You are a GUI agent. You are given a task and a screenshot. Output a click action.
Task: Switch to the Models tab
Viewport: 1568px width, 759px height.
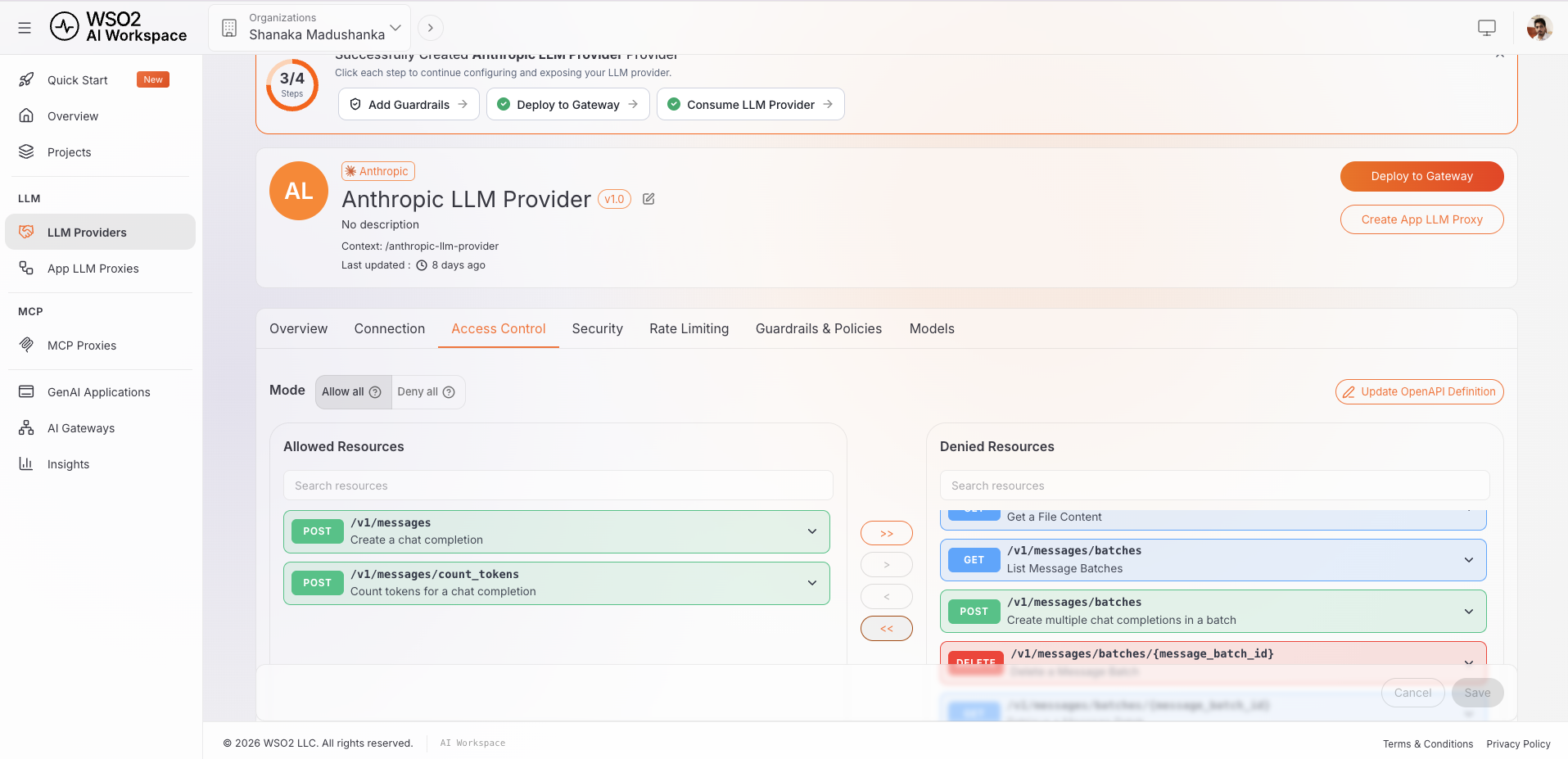click(x=932, y=328)
